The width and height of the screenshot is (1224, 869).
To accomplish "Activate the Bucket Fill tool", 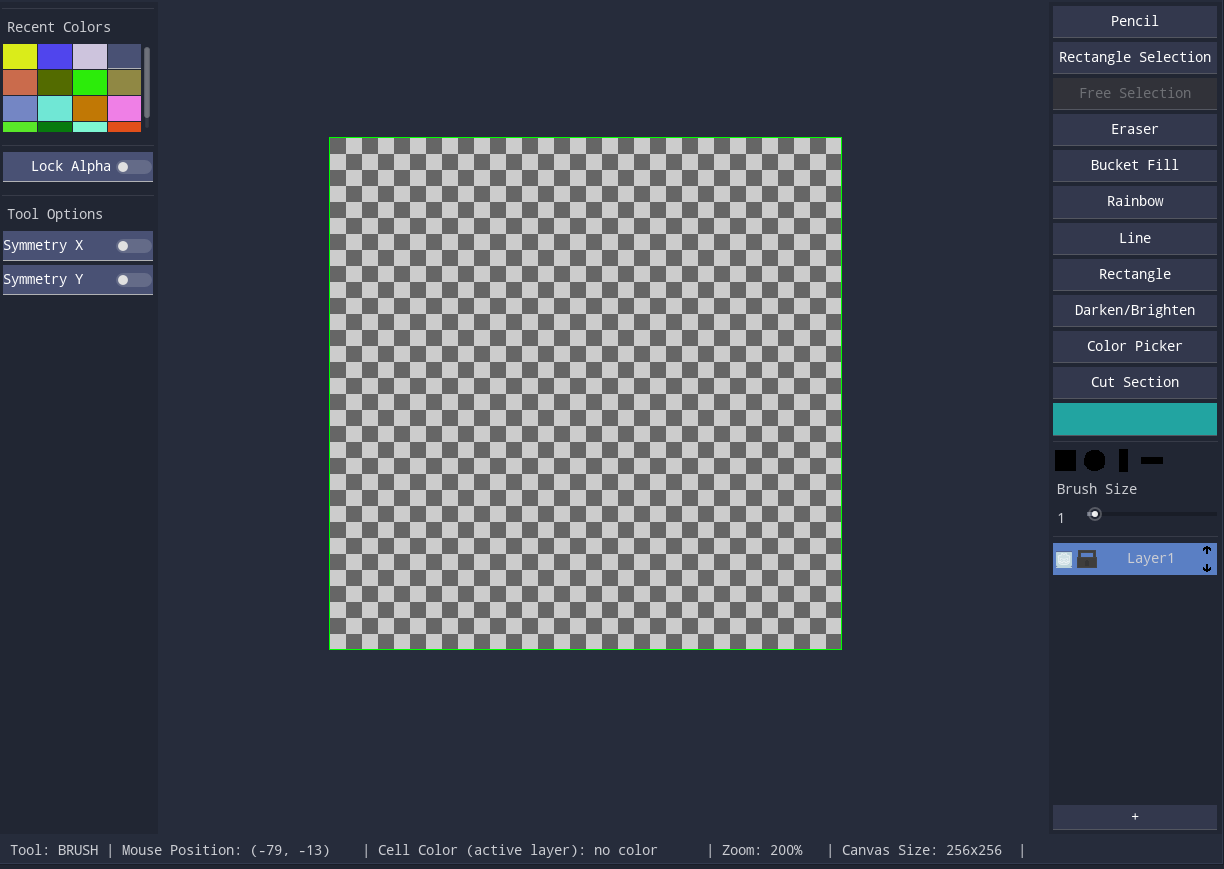I will (1134, 165).
